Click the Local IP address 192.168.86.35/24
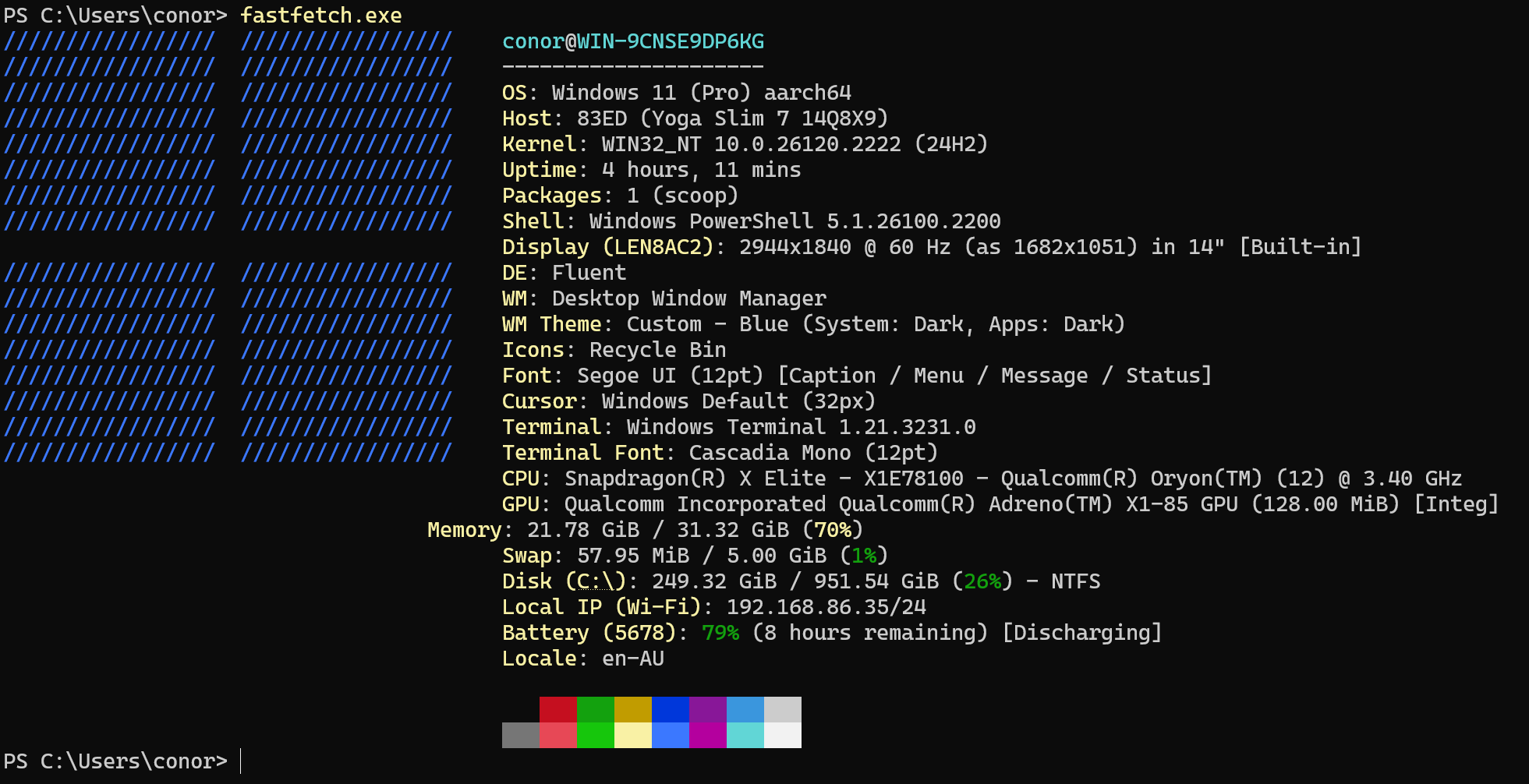The image size is (1529, 784). 826,607
